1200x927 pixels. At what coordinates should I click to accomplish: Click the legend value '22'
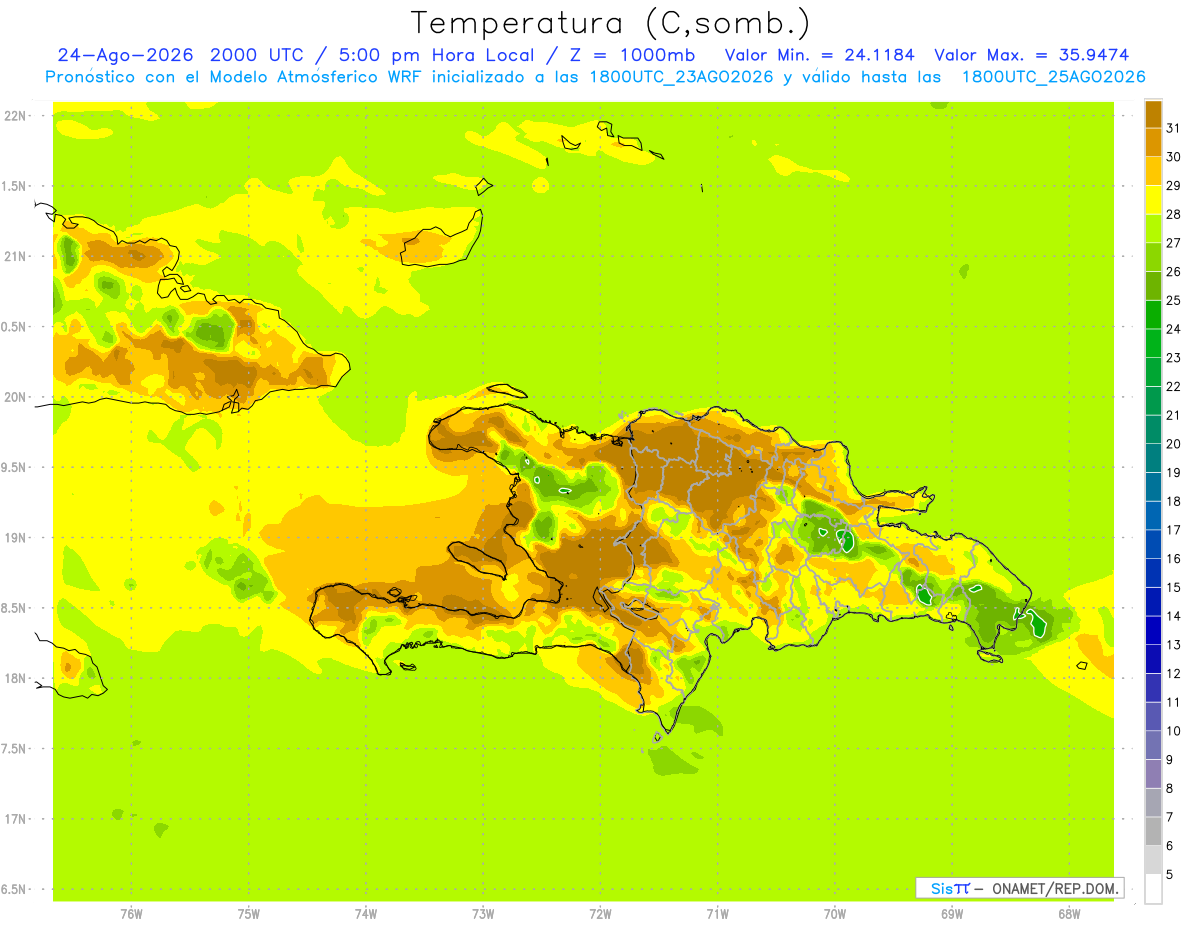[x=1173, y=386]
